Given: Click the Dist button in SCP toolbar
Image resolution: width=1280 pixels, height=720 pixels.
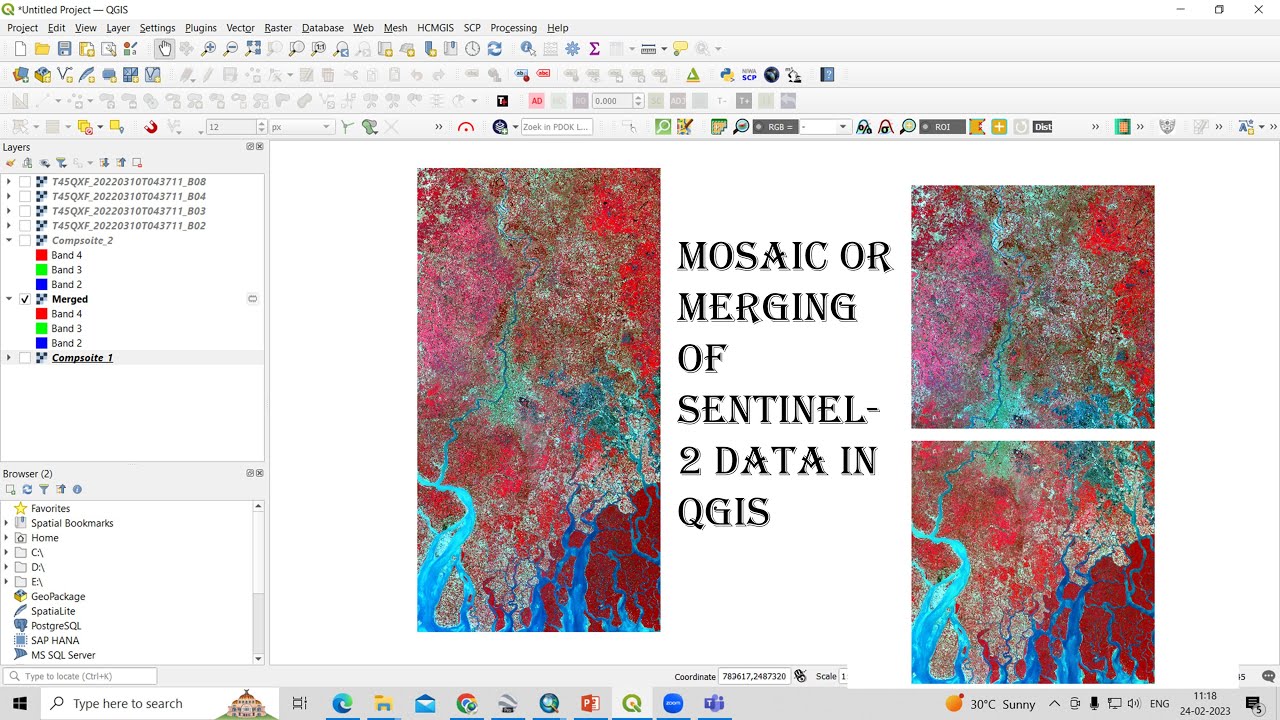Looking at the screenshot, I should coord(1043,127).
